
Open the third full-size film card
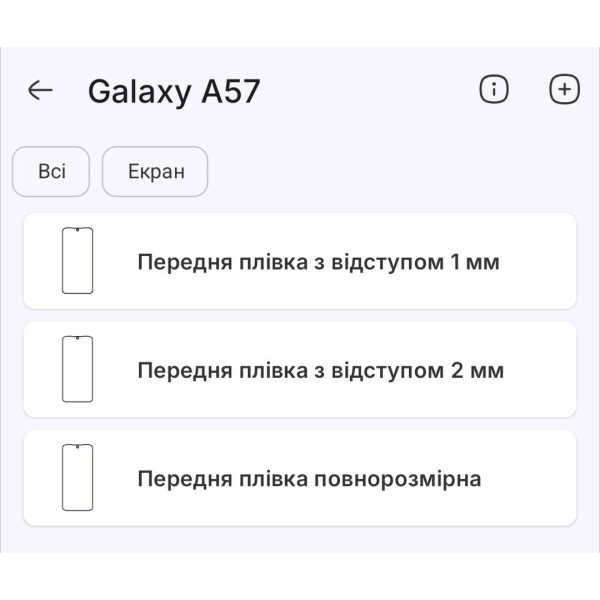click(300, 478)
